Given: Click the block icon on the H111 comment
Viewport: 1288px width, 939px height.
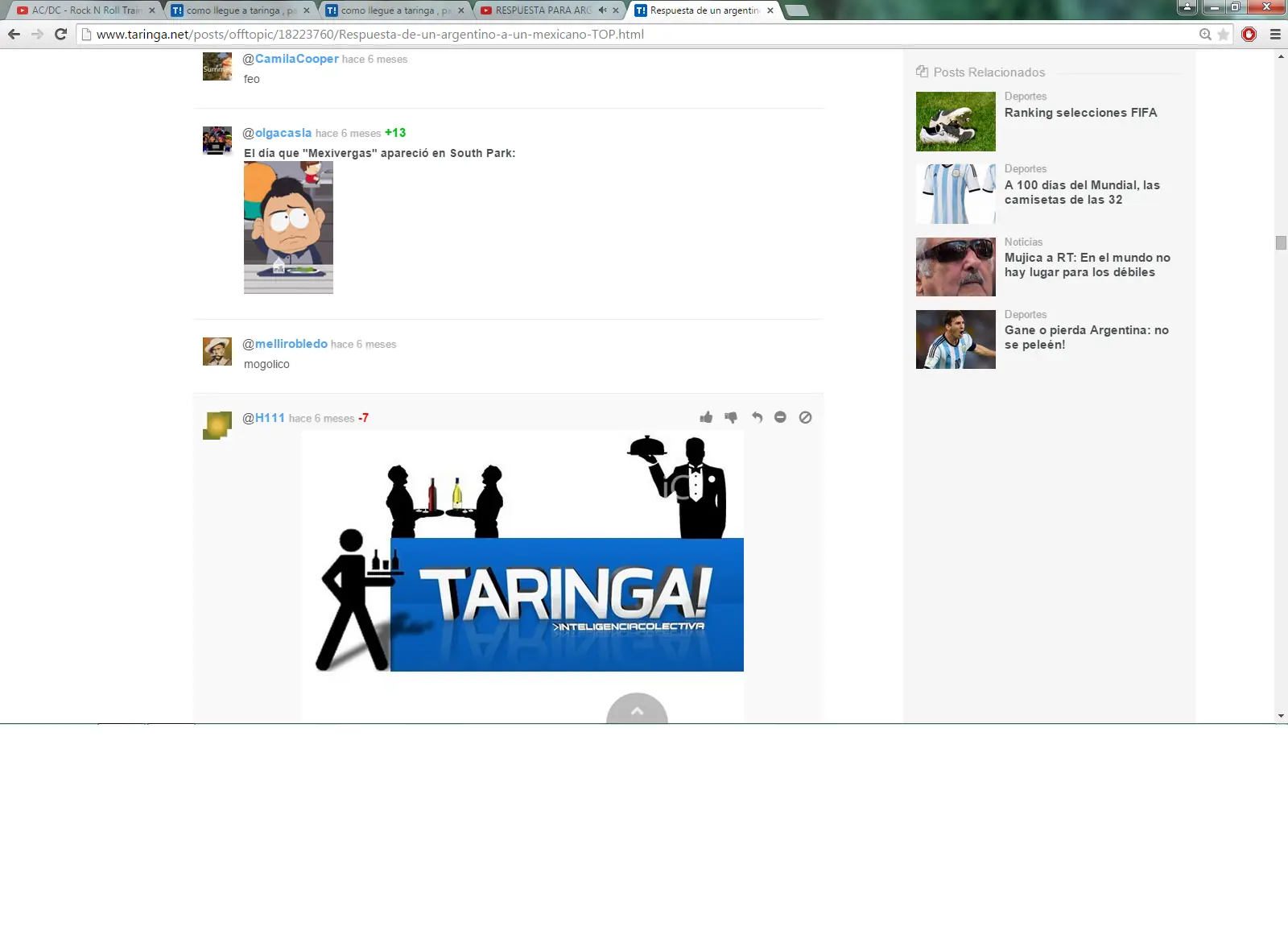Looking at the screenshot, I should pos(805,417).
